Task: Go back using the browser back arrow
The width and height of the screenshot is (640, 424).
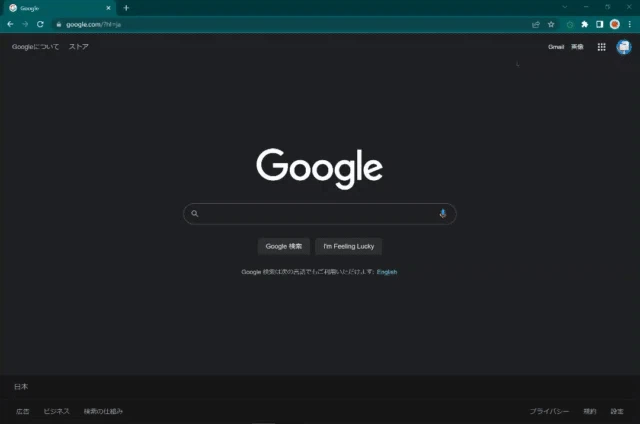Action: (10, 24)
